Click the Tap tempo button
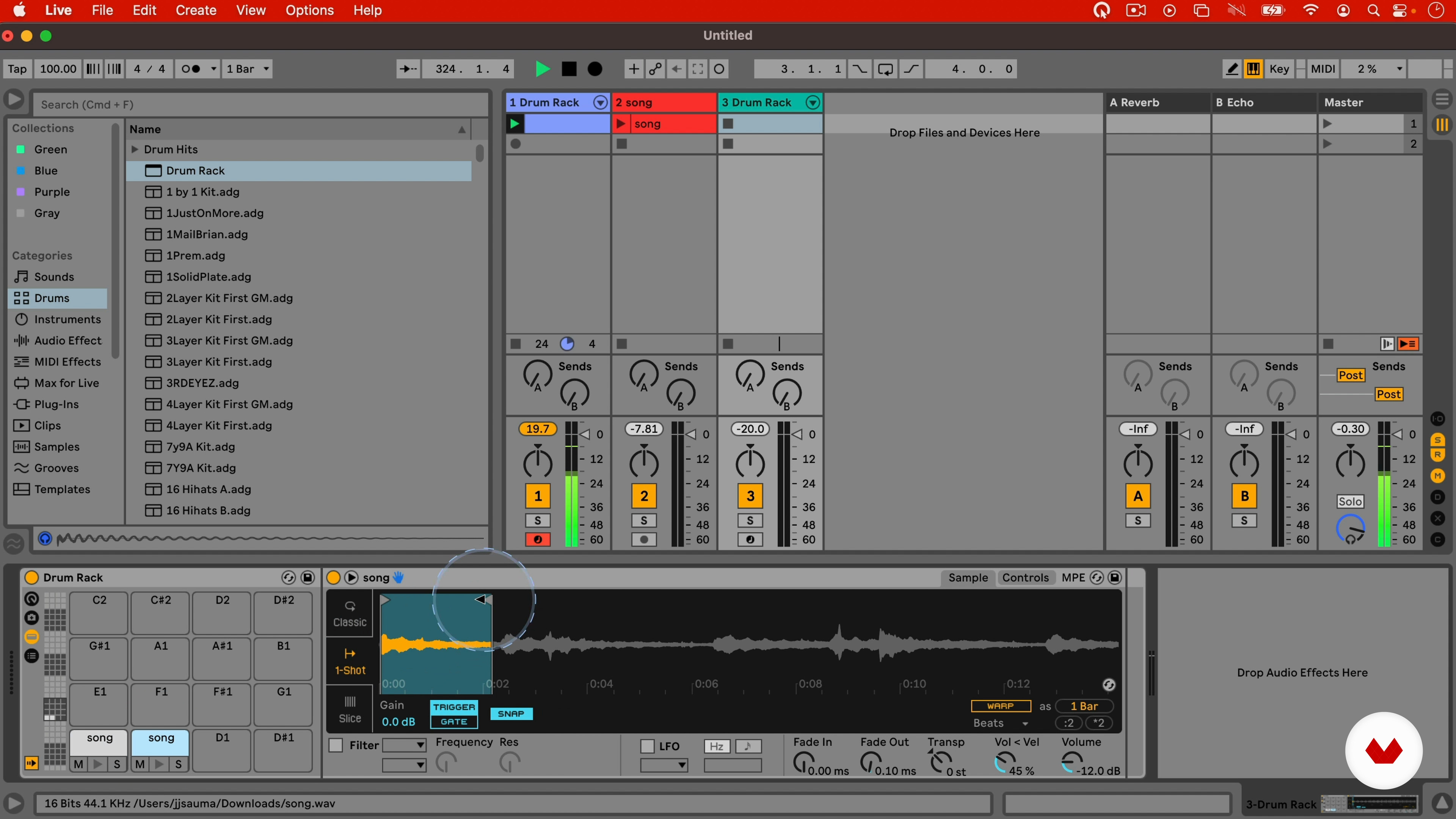Image resolution: width=1456 pixels, height=819 pixels. 17,69
